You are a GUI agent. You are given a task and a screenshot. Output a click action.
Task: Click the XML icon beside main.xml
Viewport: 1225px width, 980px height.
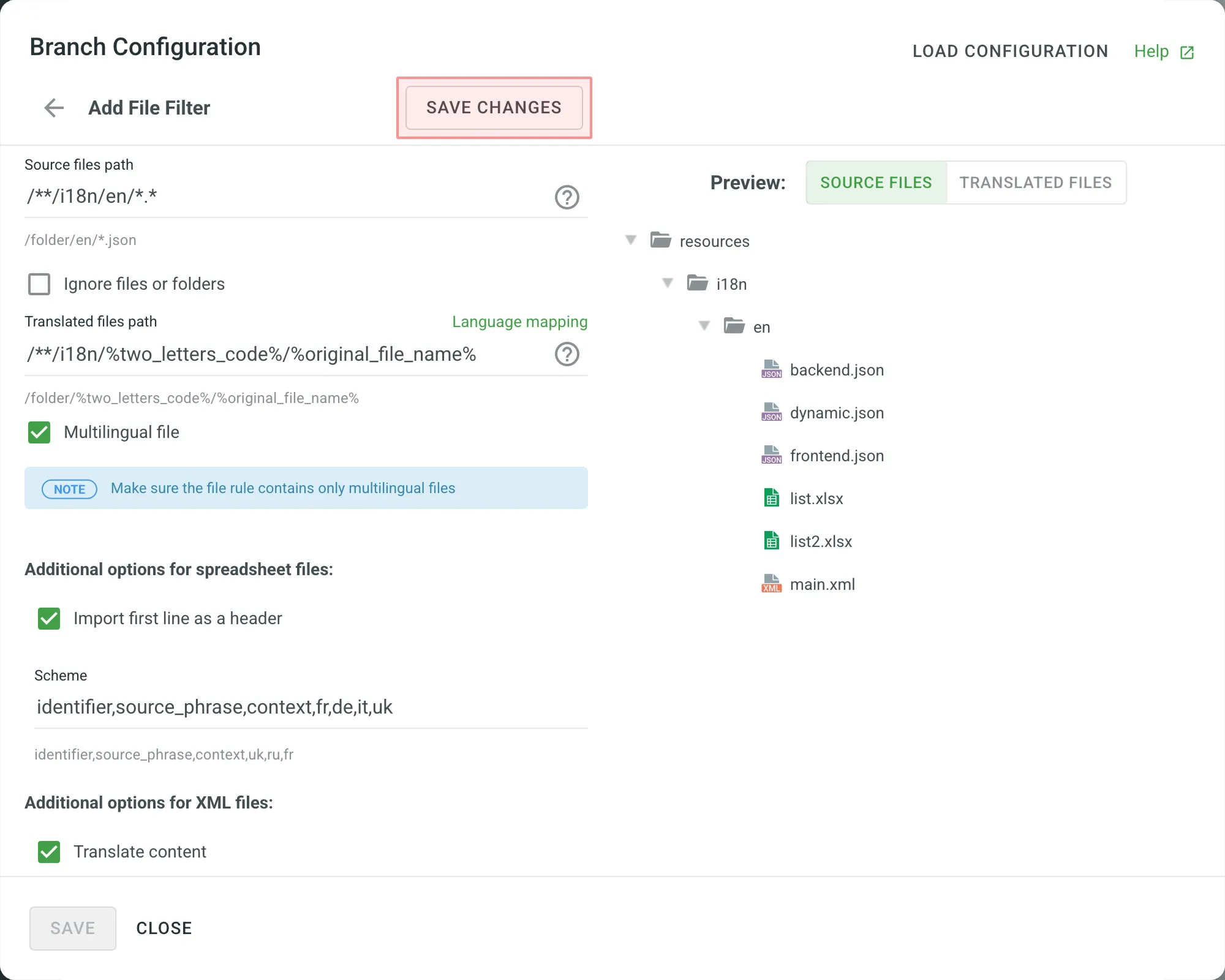[771, 584]
